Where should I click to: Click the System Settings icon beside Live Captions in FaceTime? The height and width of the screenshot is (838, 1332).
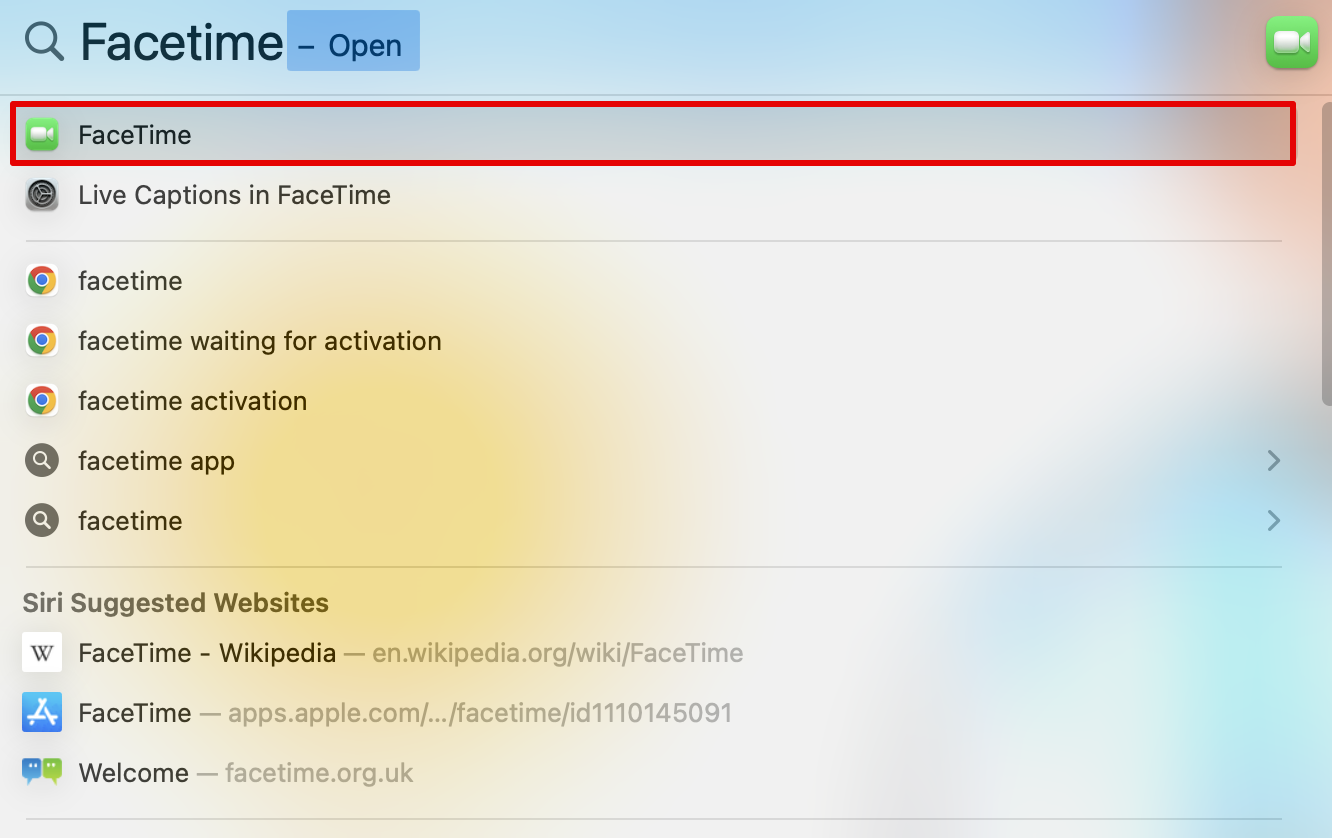(42, 194)
